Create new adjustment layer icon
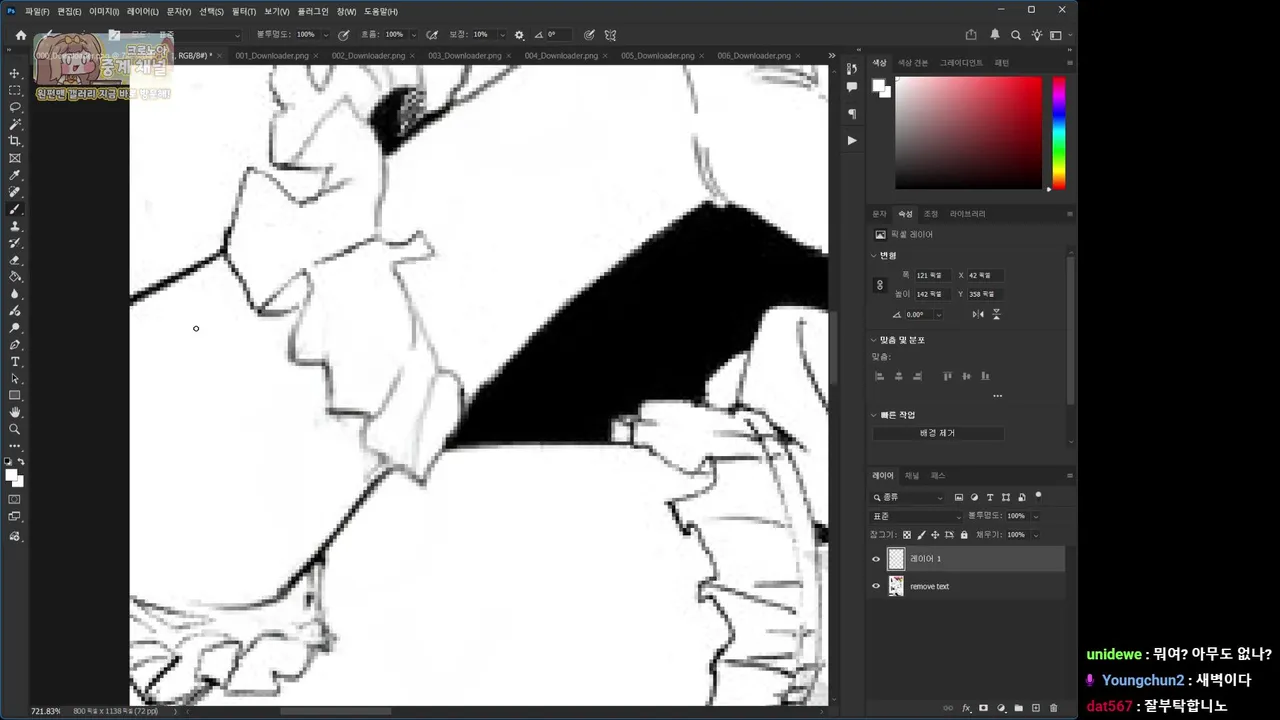This screenshot has width=1280, height=720. click(x=1001, y=708)
